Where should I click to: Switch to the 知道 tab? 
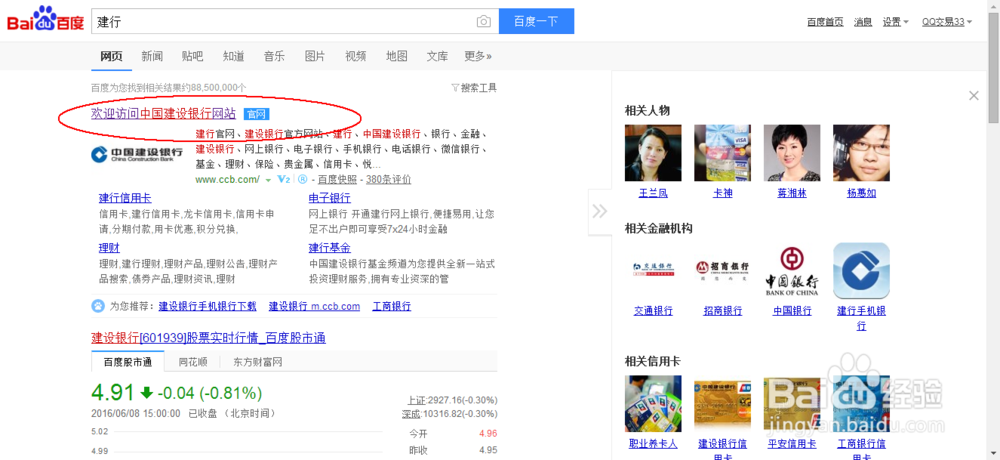tap(233, 56)
